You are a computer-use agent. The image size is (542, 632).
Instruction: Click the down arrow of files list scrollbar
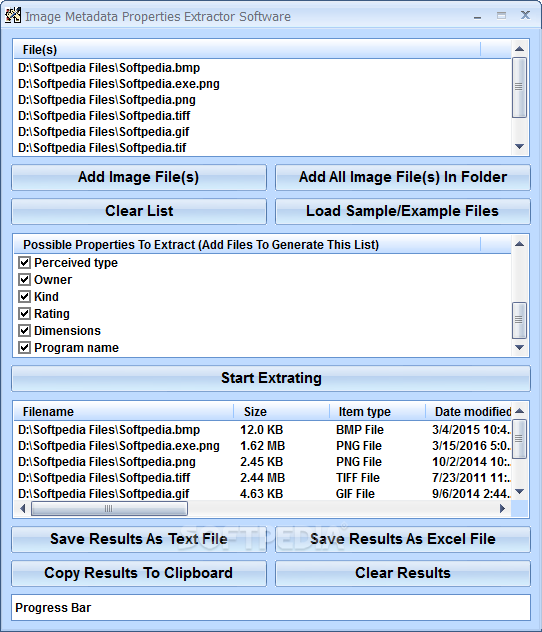click(519, 147)
